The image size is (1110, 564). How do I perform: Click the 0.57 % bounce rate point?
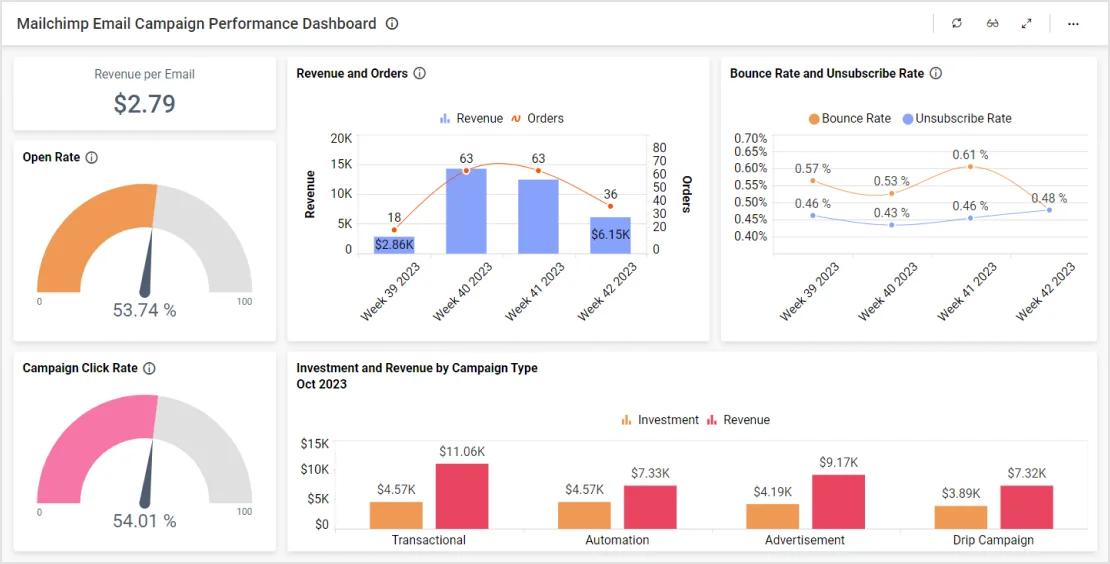click(813, 180)
